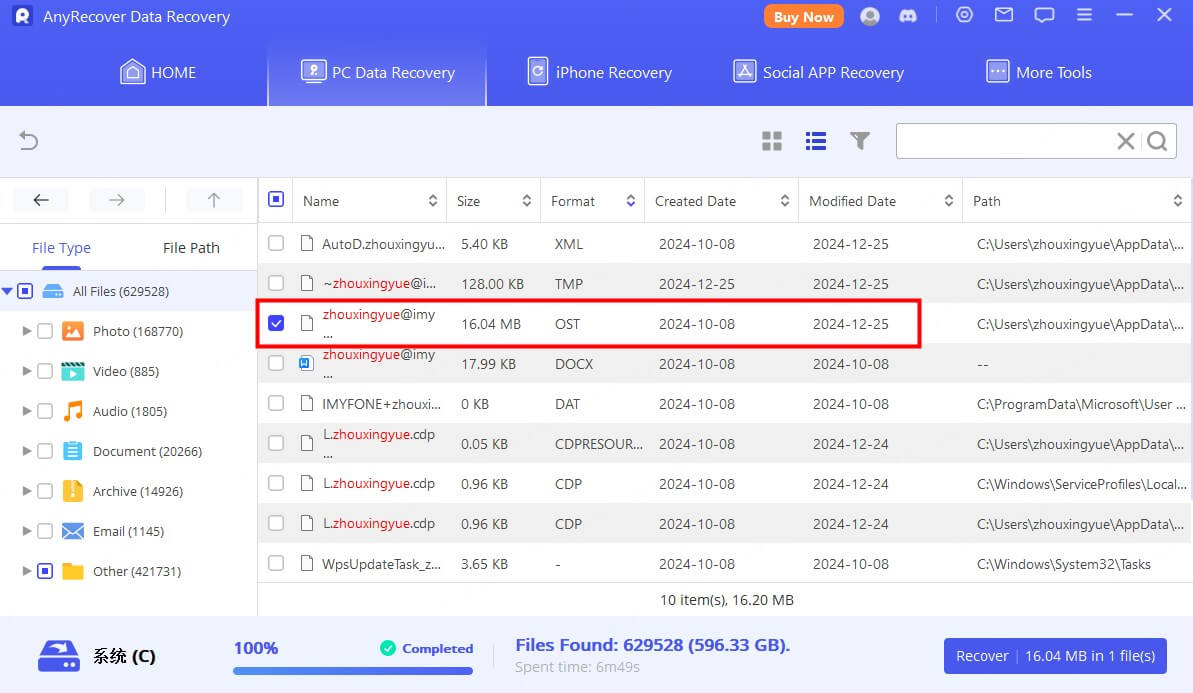1193x693 pixels.
Task: Expand the Email file type node
Action: coord(27,531)
